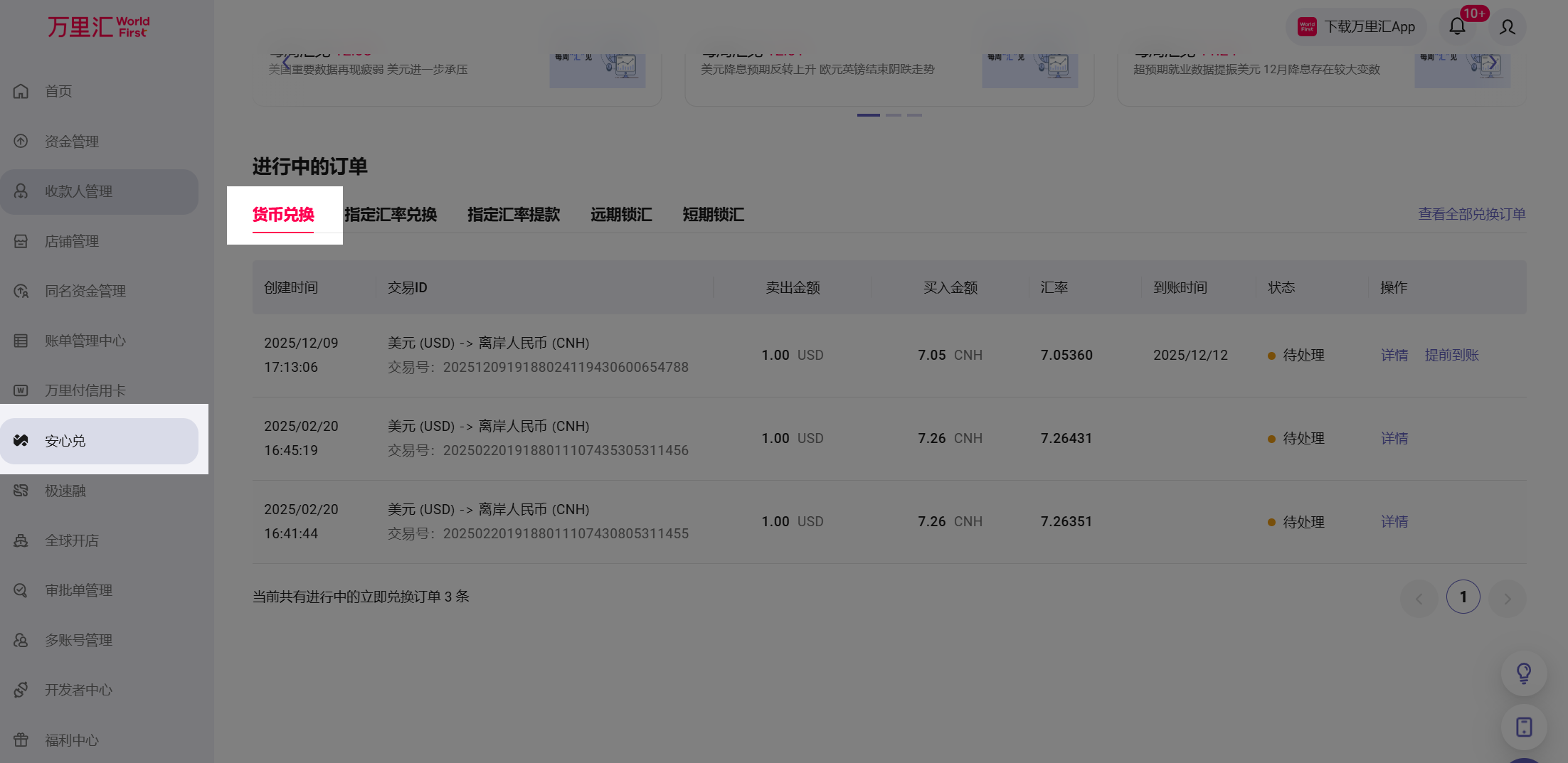View 详情 for the 16:45:19 order

pyautogui.click(x=1394, y=438)
